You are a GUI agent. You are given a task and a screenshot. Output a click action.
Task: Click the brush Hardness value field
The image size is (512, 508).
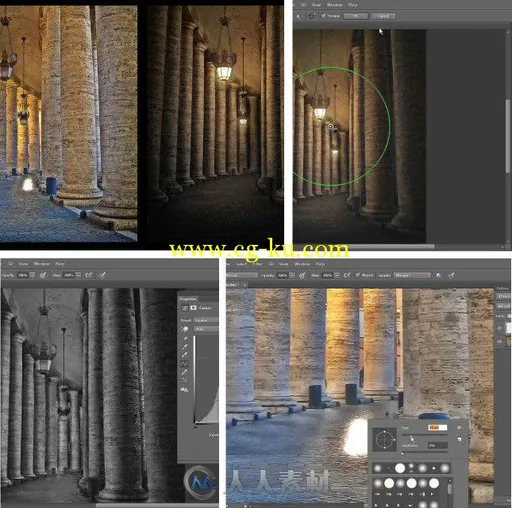pyautogui.click(x=437, y=445)
